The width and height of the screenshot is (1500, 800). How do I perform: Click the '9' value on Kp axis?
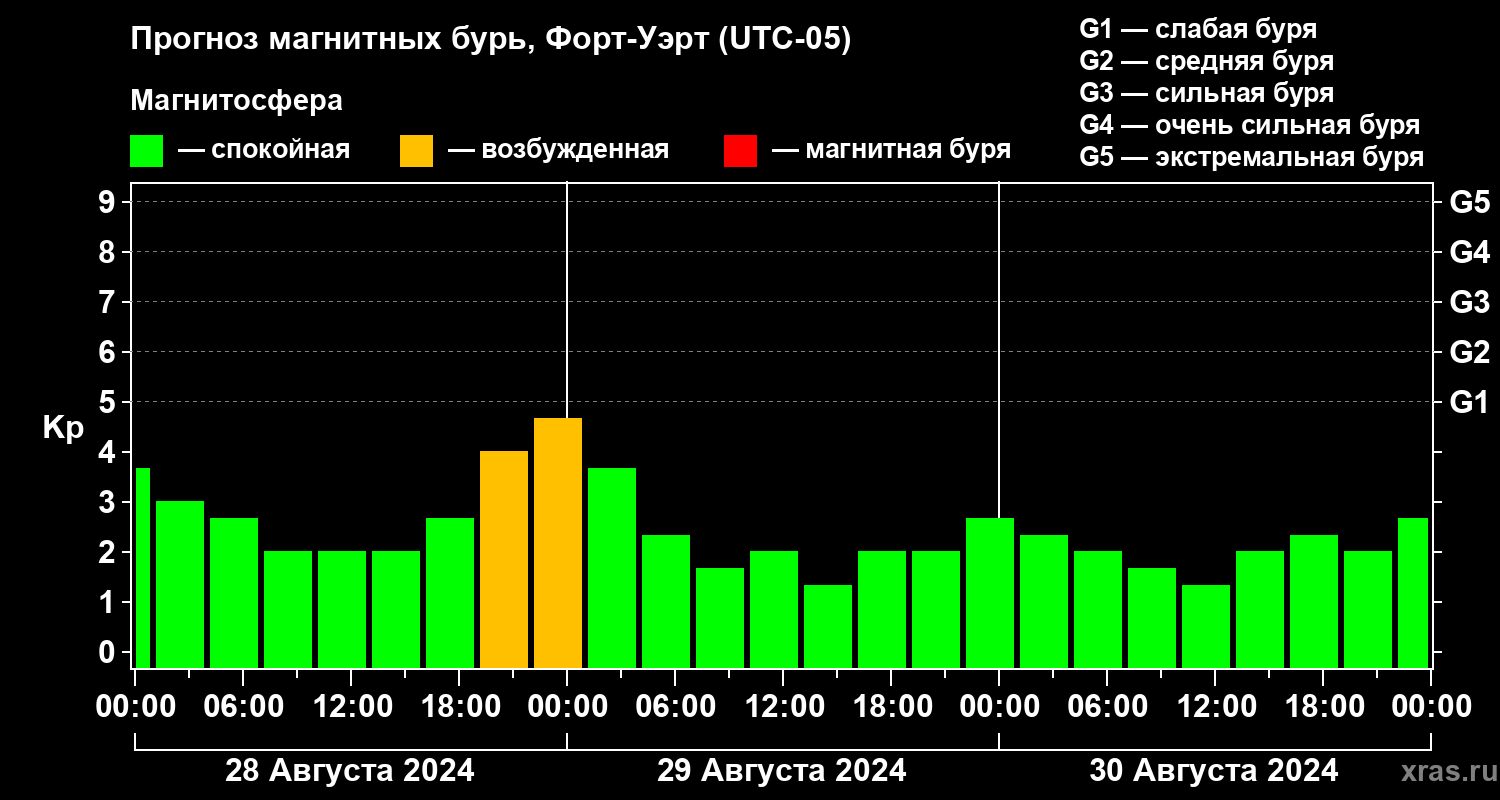[109, 202]
